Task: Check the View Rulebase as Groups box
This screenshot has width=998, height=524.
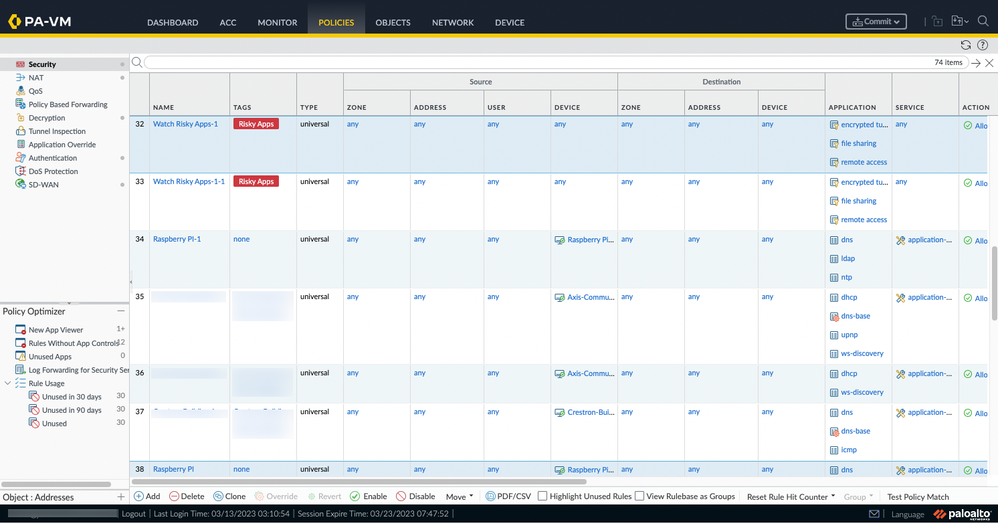Action: pyautogui.click(x=641, y=496)
